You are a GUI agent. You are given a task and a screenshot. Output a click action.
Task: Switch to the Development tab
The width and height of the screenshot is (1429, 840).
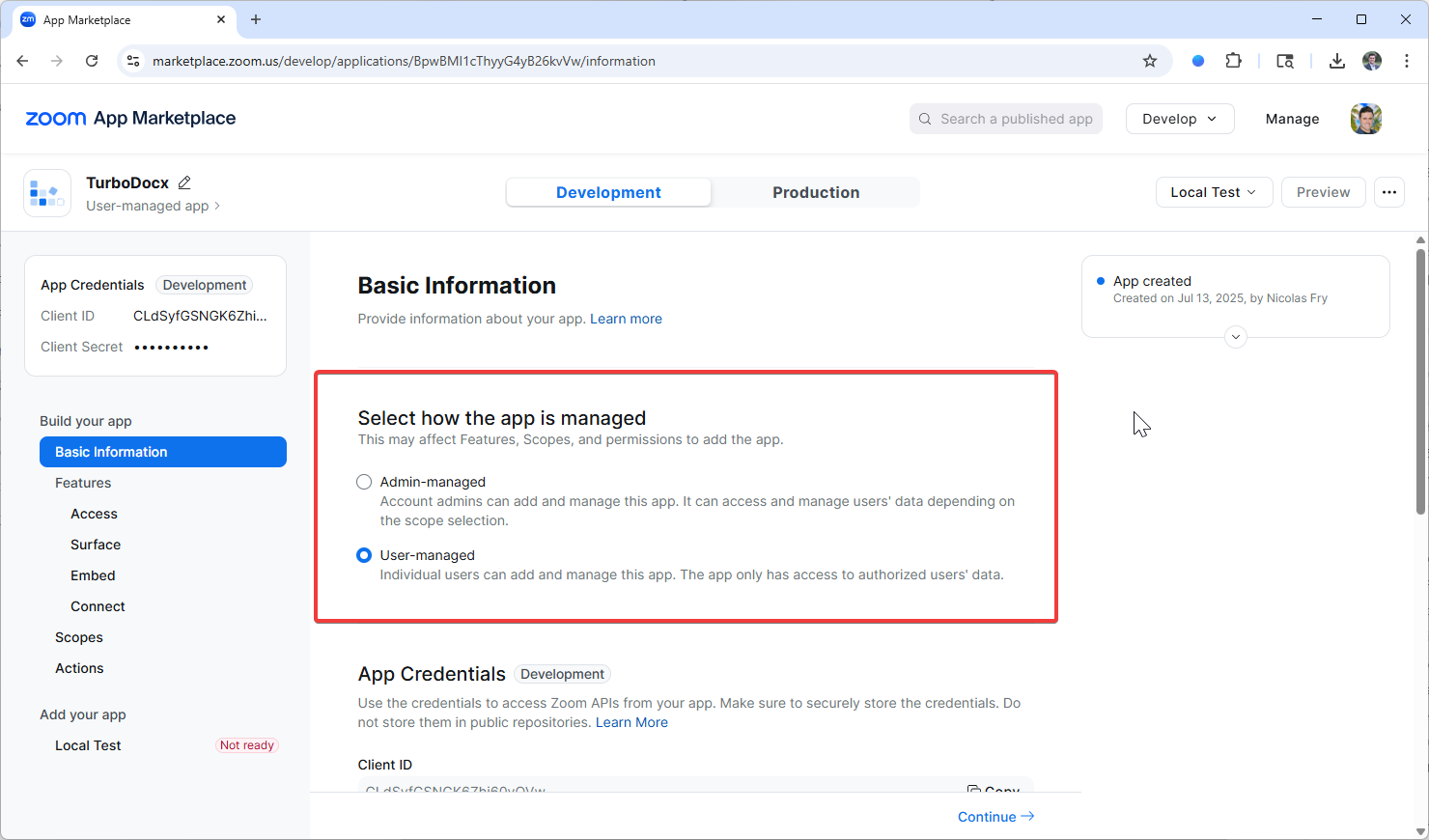[608, 192]
